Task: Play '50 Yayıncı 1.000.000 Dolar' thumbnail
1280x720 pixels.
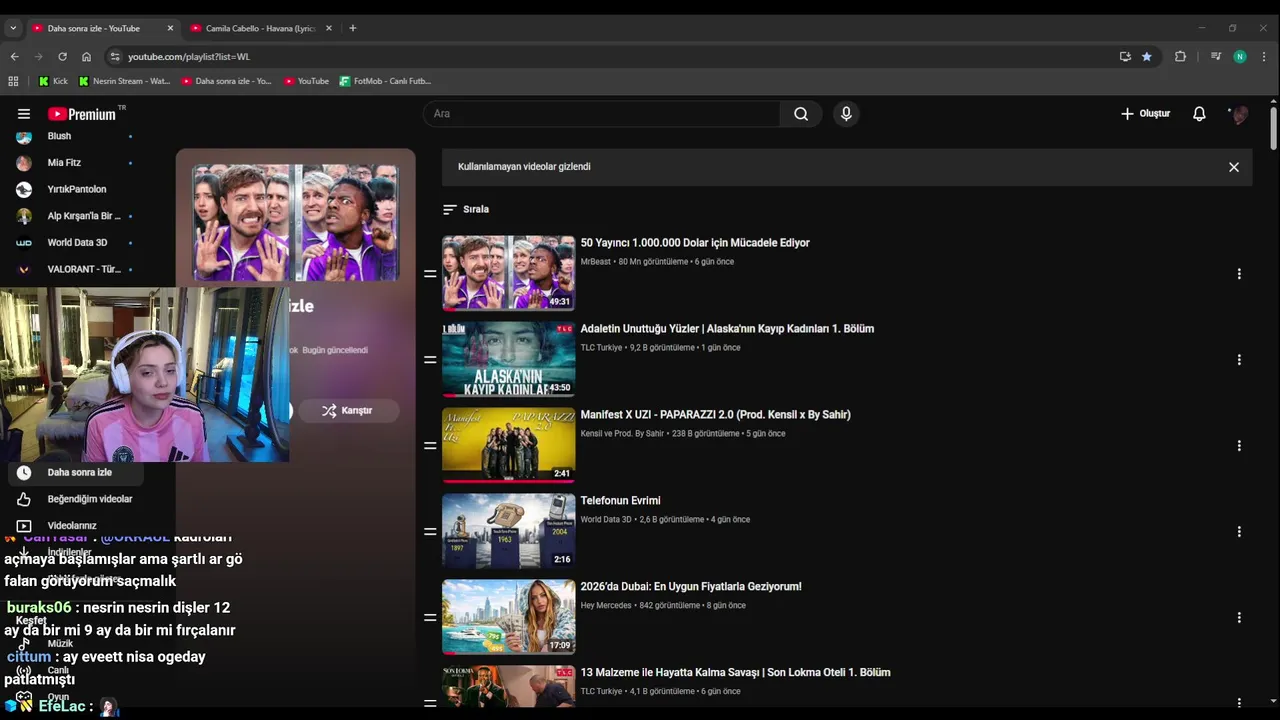Action: [508, 273]
